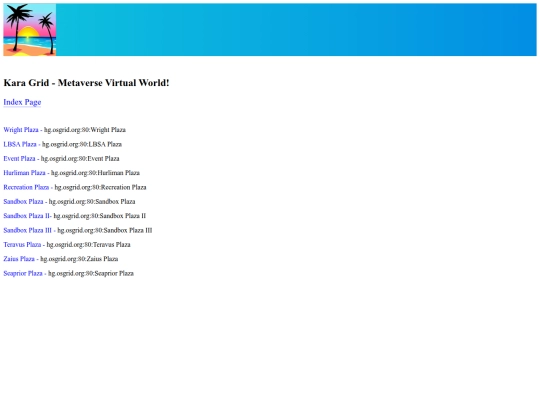
Task: Open the Sandbox Plaza II link
Action: tap(27, 216)
